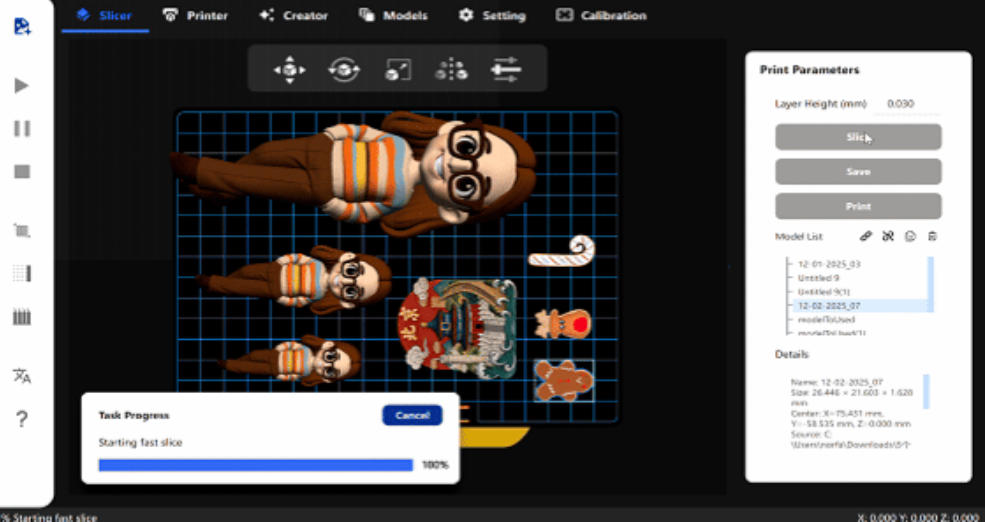985x522 pixels.
Task: Select the Move tool in the transform toolbar
Action: point(289,69)
